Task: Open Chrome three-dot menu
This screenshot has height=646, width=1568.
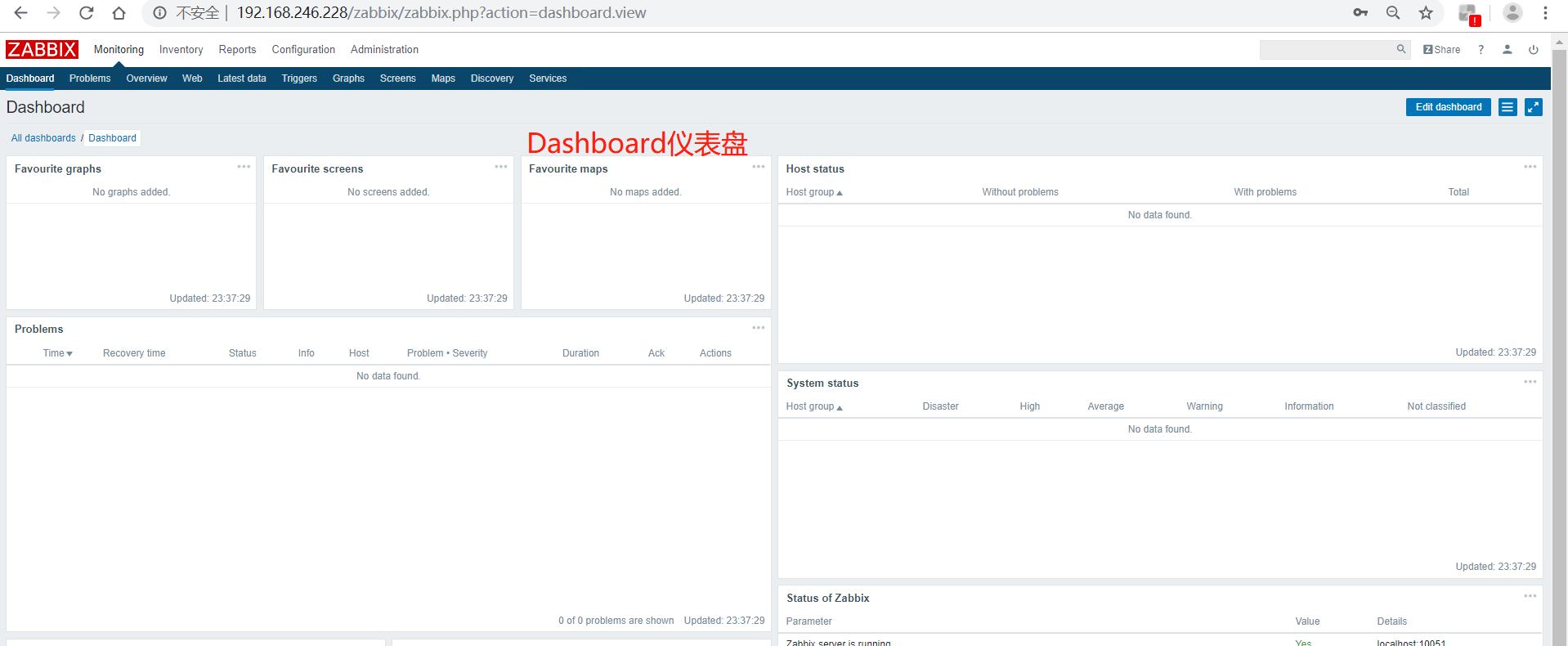Action: pyautogui.click(x=1545, y=12)
